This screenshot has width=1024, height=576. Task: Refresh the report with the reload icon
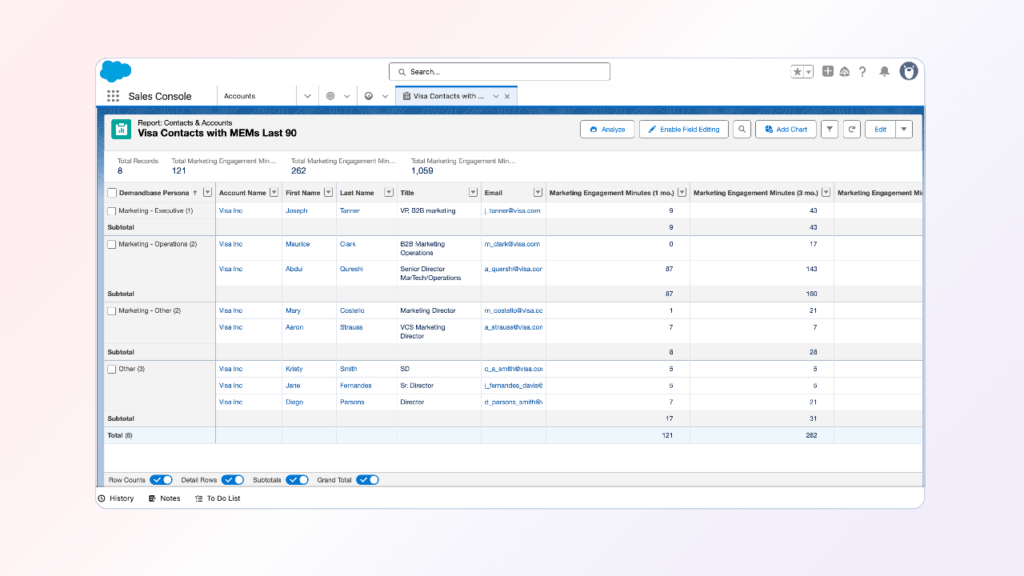(852, 129)
